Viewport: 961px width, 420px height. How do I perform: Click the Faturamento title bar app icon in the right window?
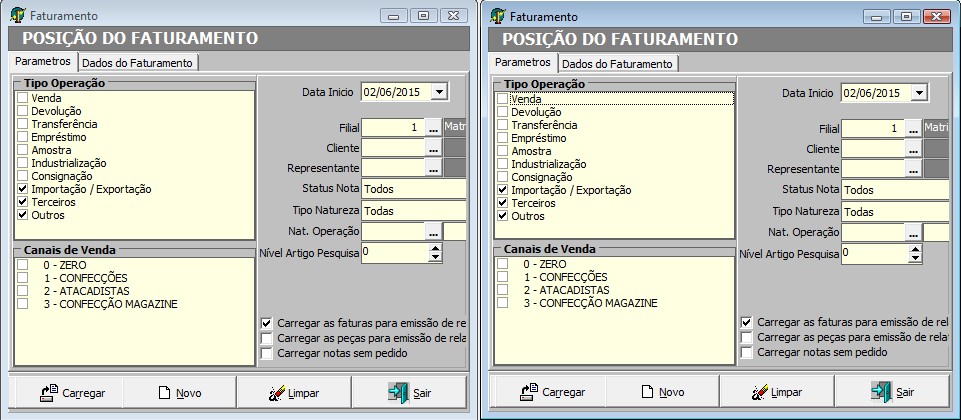[x=498, y=15]
